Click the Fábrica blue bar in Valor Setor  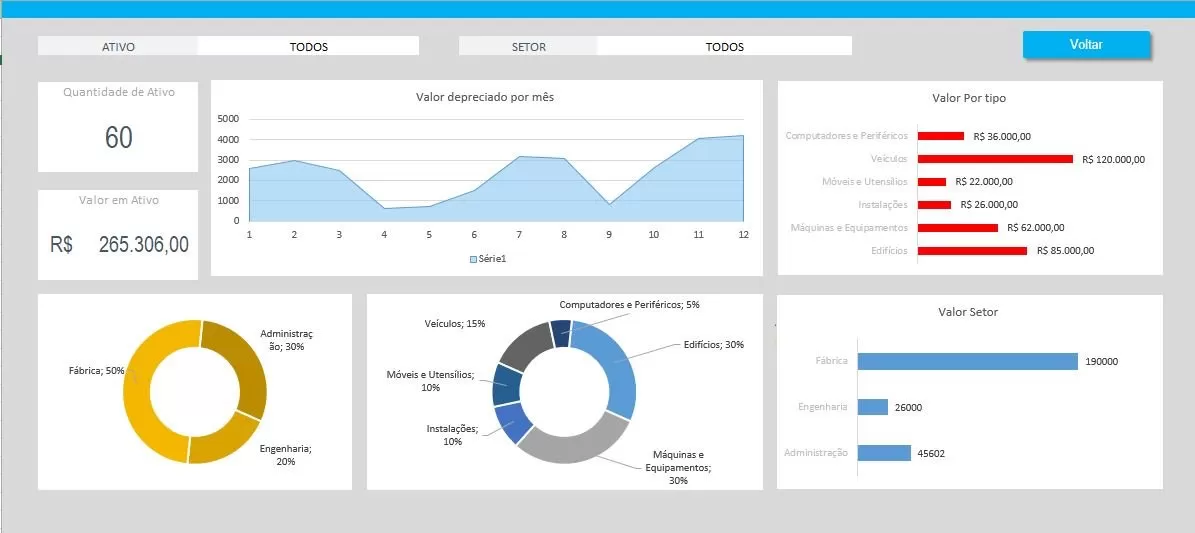point(968,361)
